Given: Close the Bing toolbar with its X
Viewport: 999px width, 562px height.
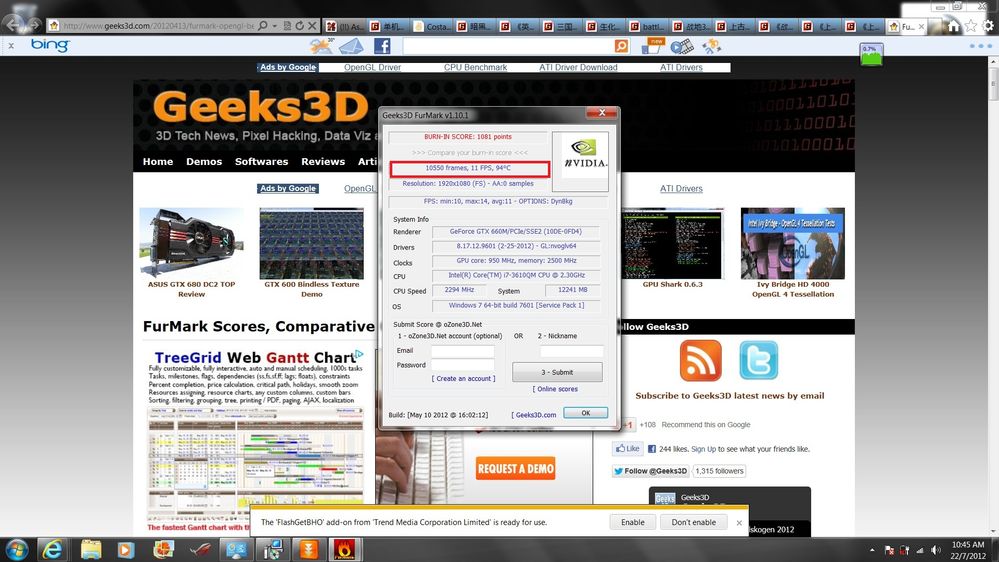Looking at the screenshot, I should pyautogui.click(x=11, y=46).
